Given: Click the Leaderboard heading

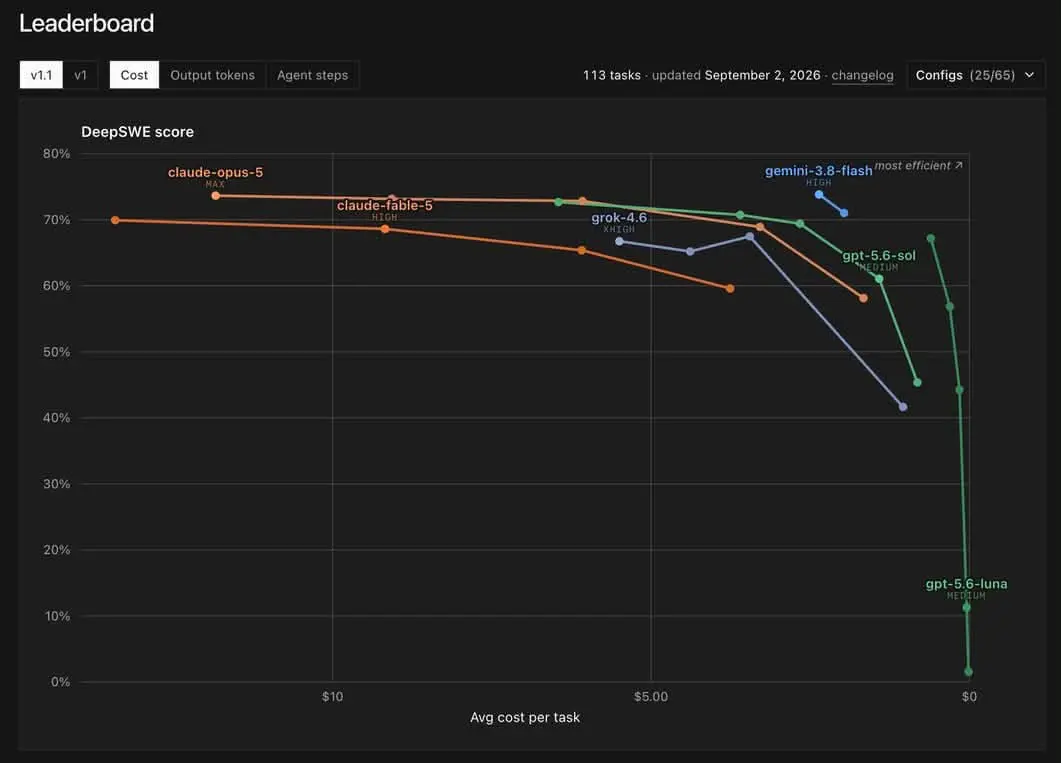Looking at the screenshot, I should 87,23.
